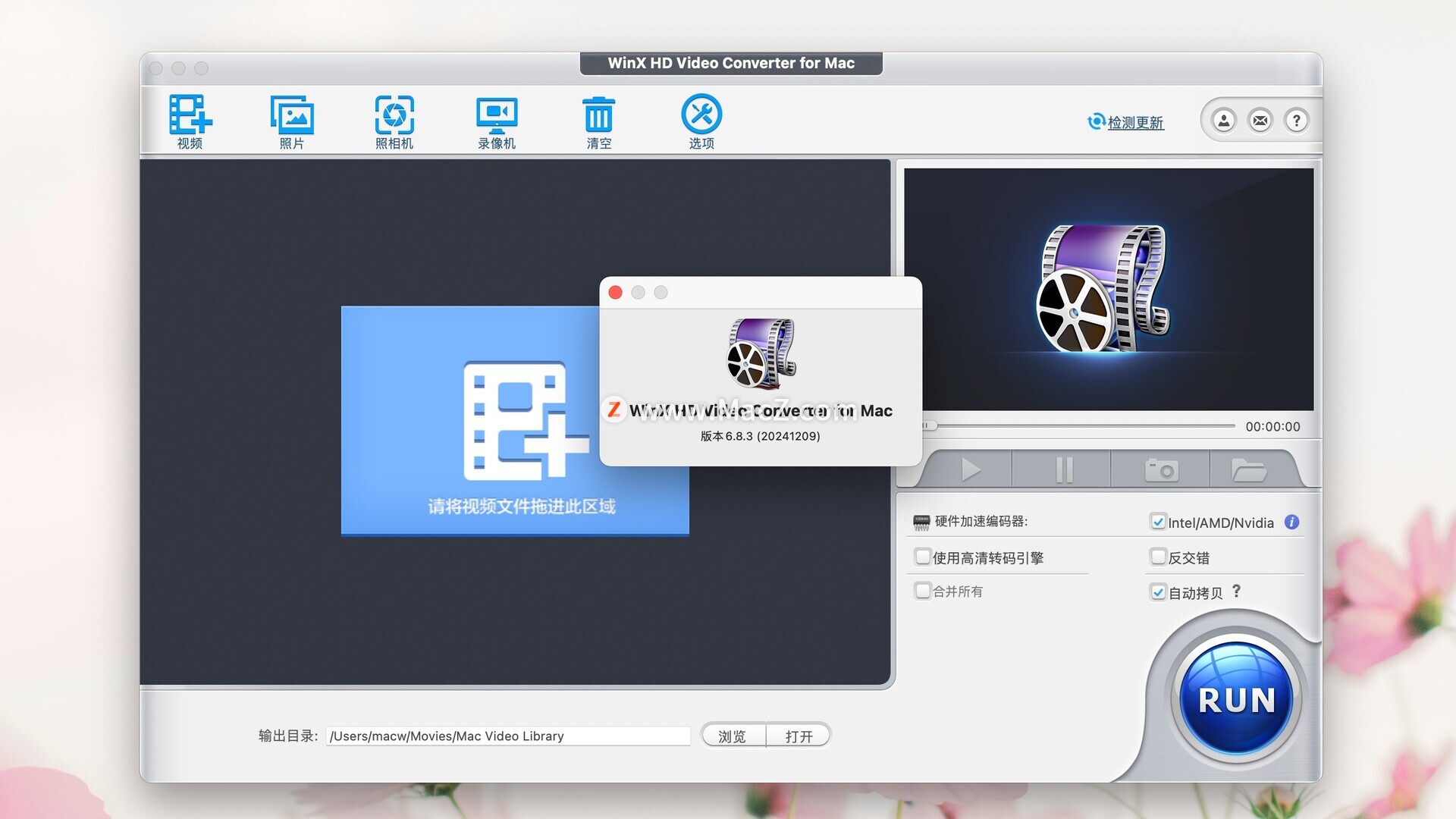Show hardware acceleration info icon
The image size is (1456, 819).
tap(1292, 522)
